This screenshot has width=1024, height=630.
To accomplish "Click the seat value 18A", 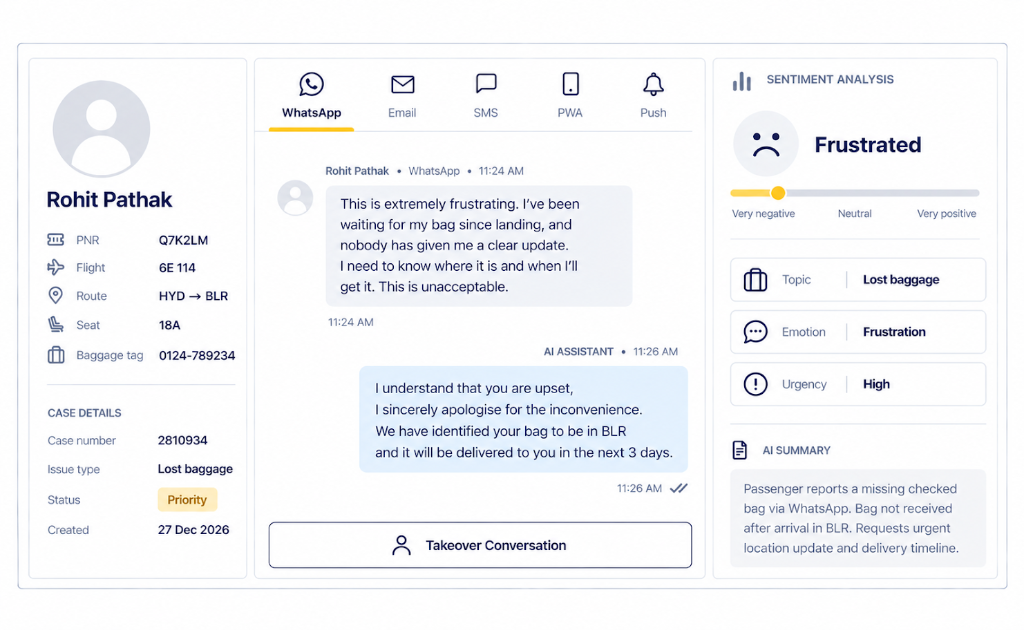I will (169, 325).
